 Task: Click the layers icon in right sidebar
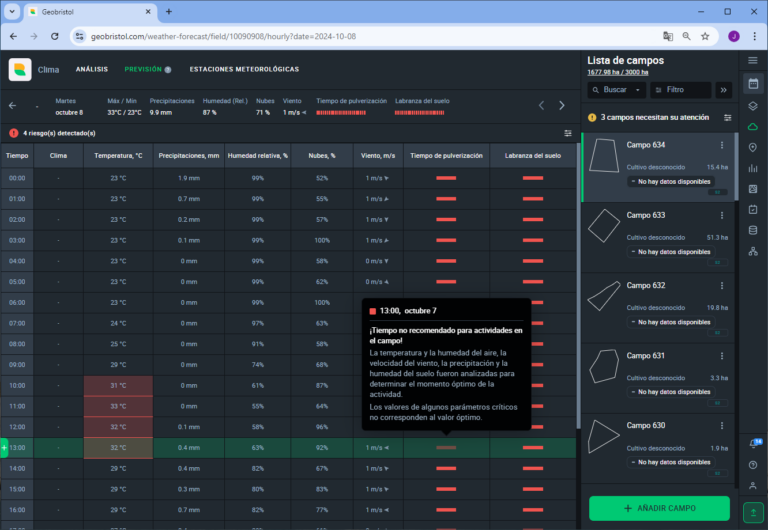click(753, 105)
